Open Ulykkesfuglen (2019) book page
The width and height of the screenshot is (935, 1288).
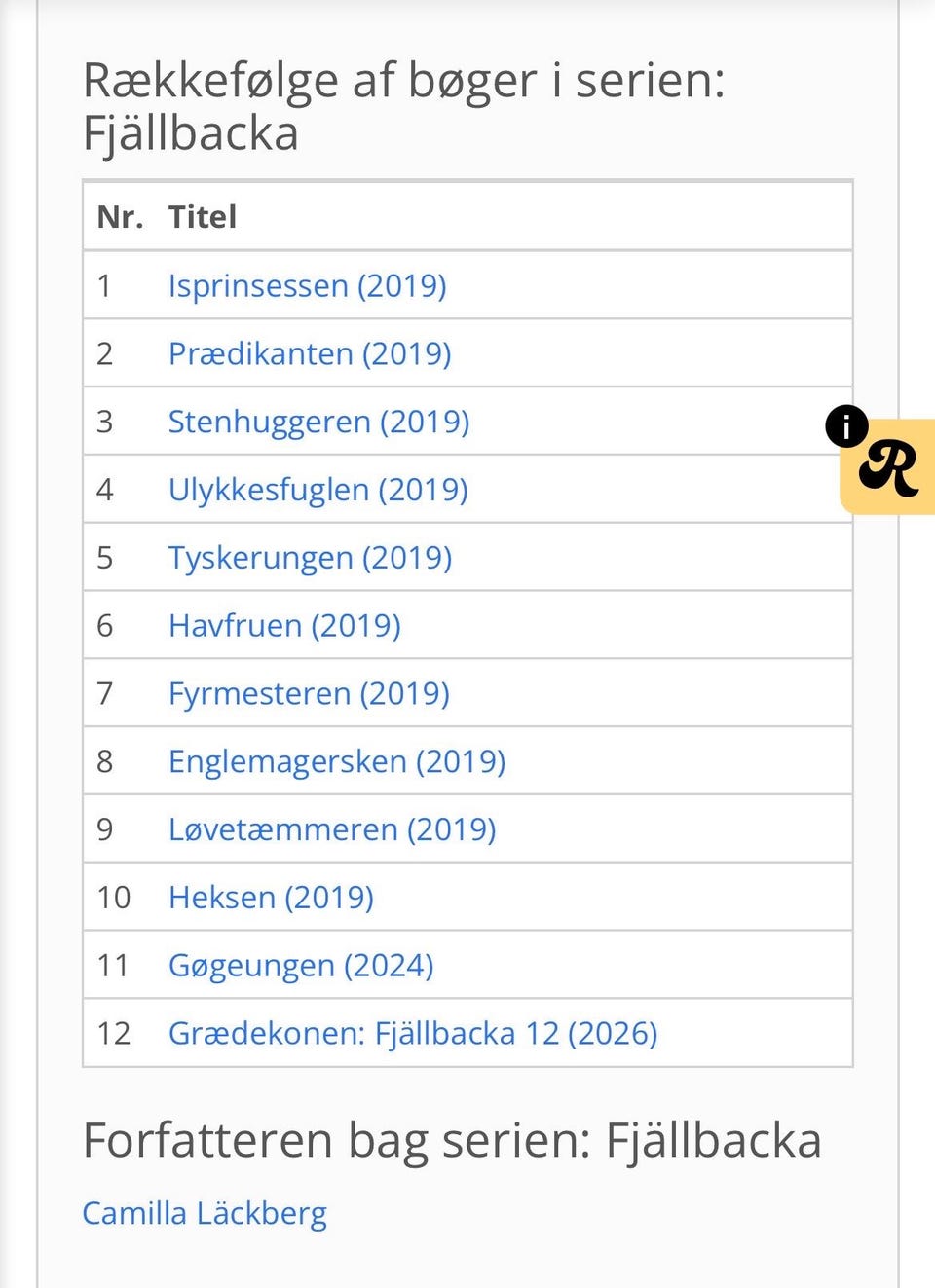point(318,490)
